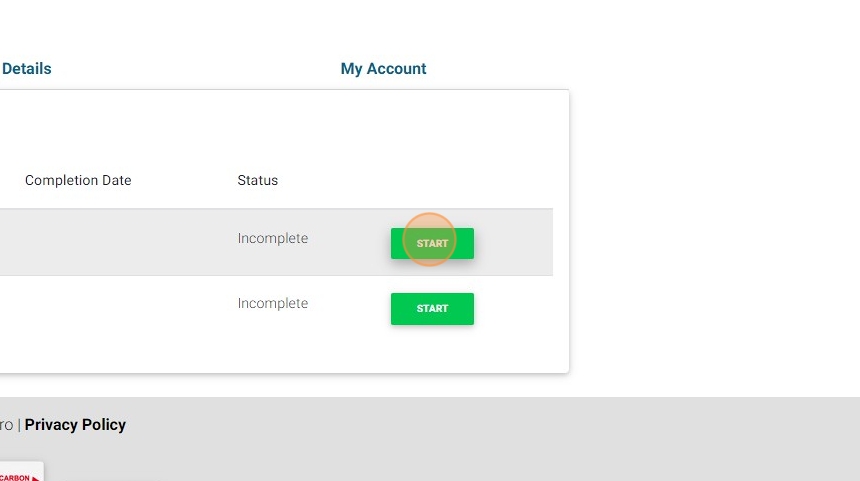Click the orange highlight circle on START
Viewport: 860px width, 481px height.
click(429, 240)
